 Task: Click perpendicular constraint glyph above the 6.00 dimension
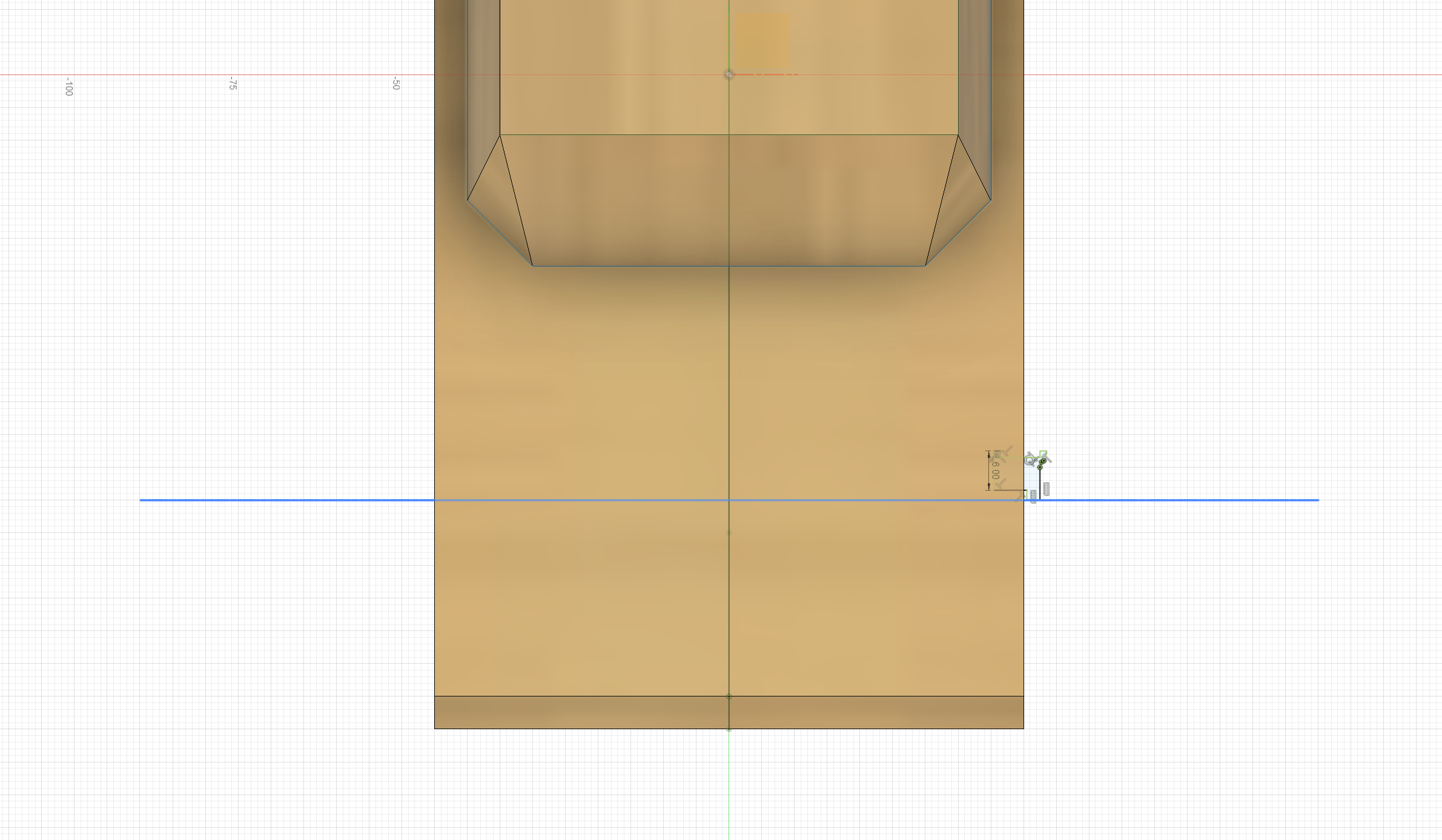click(x=1008, y=451)
